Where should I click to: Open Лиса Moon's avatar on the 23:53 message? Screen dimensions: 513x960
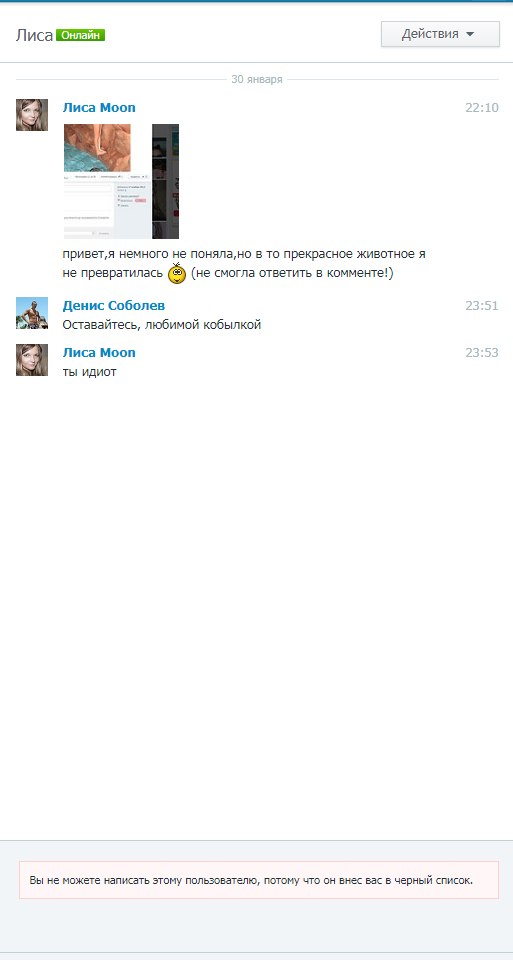click(x=32, y=360)
